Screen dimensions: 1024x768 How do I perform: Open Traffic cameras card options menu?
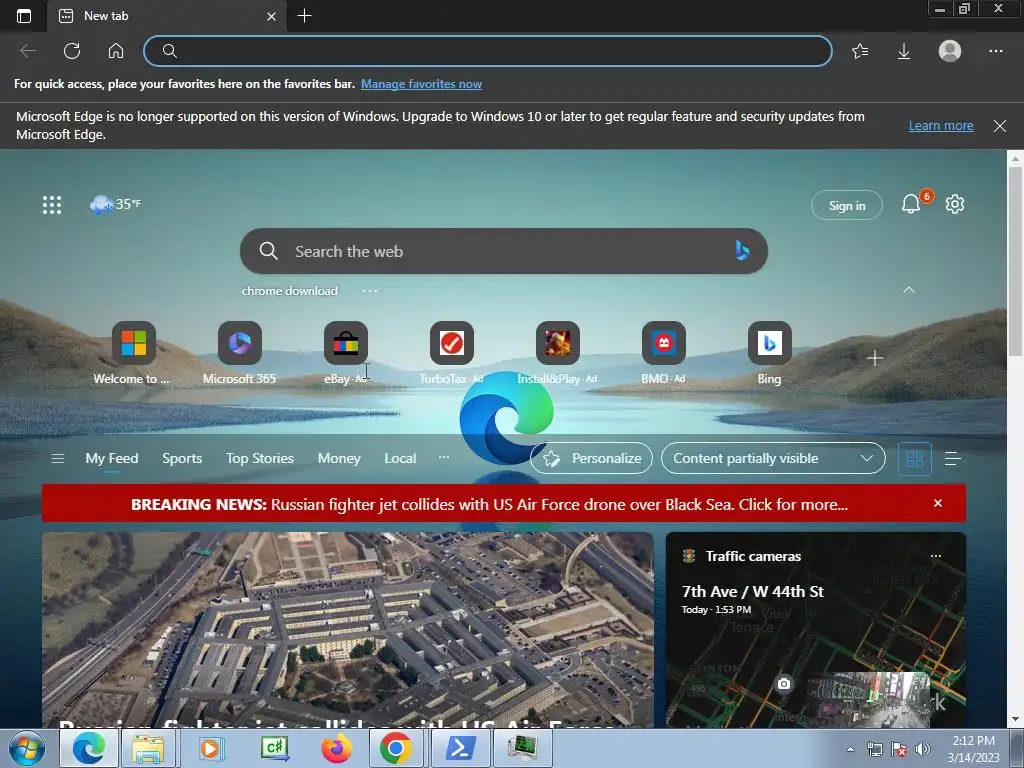[x=936, y=556]
